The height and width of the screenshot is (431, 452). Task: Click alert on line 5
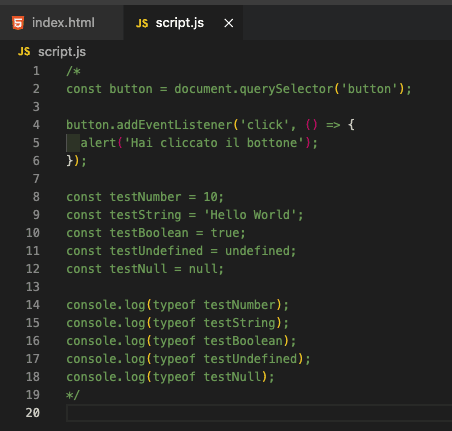pos(98,143)
